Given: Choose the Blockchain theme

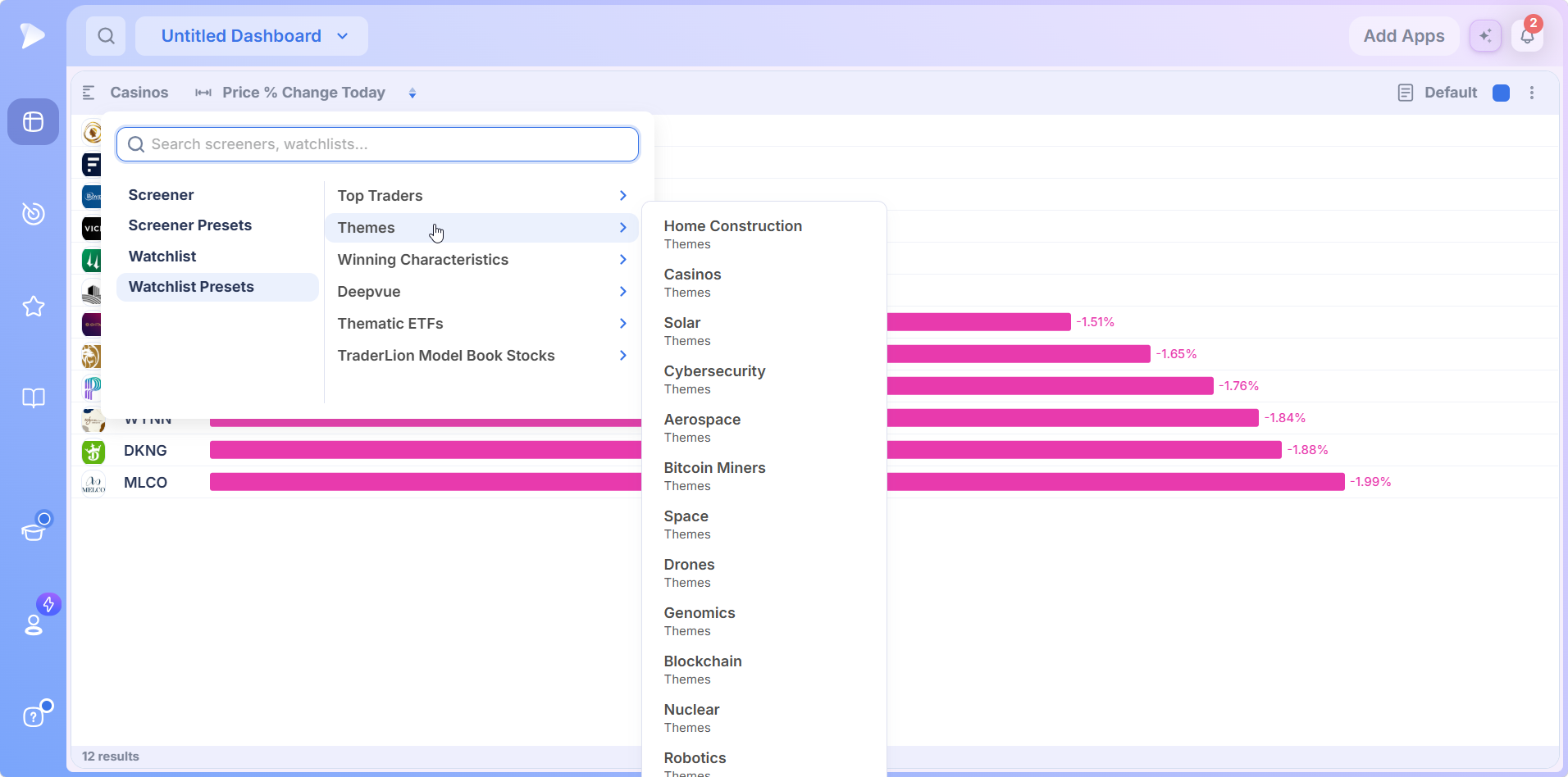Looking at the screenshot, I should point(763,670).
